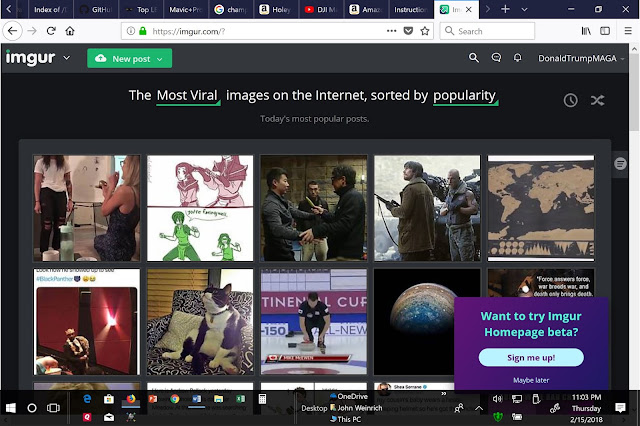The height and width of the screenshot is (426, 640).
Task: Open Calculator from taskbar
Action: tap(262, 399)
